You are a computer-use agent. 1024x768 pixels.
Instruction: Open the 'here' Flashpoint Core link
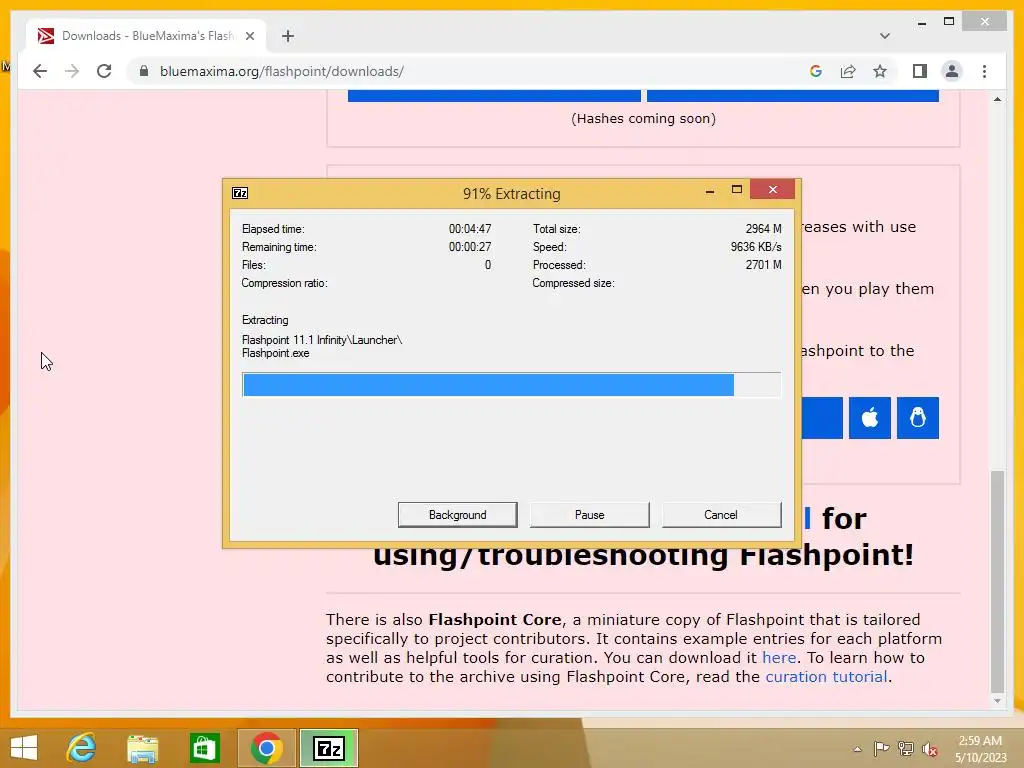pyautogui.click(x=779, y=658)
